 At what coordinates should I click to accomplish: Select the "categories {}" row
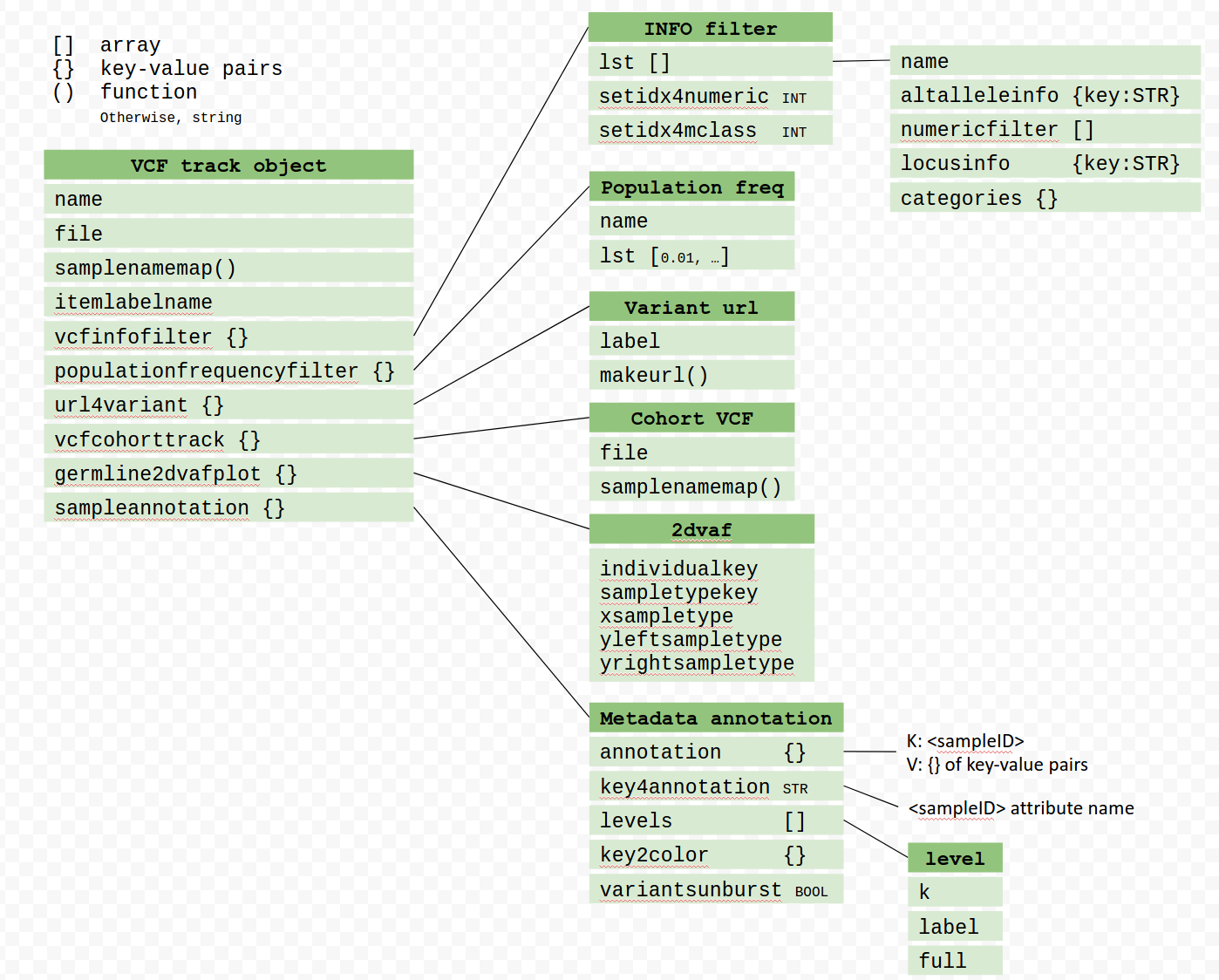tap(1045, 199)
